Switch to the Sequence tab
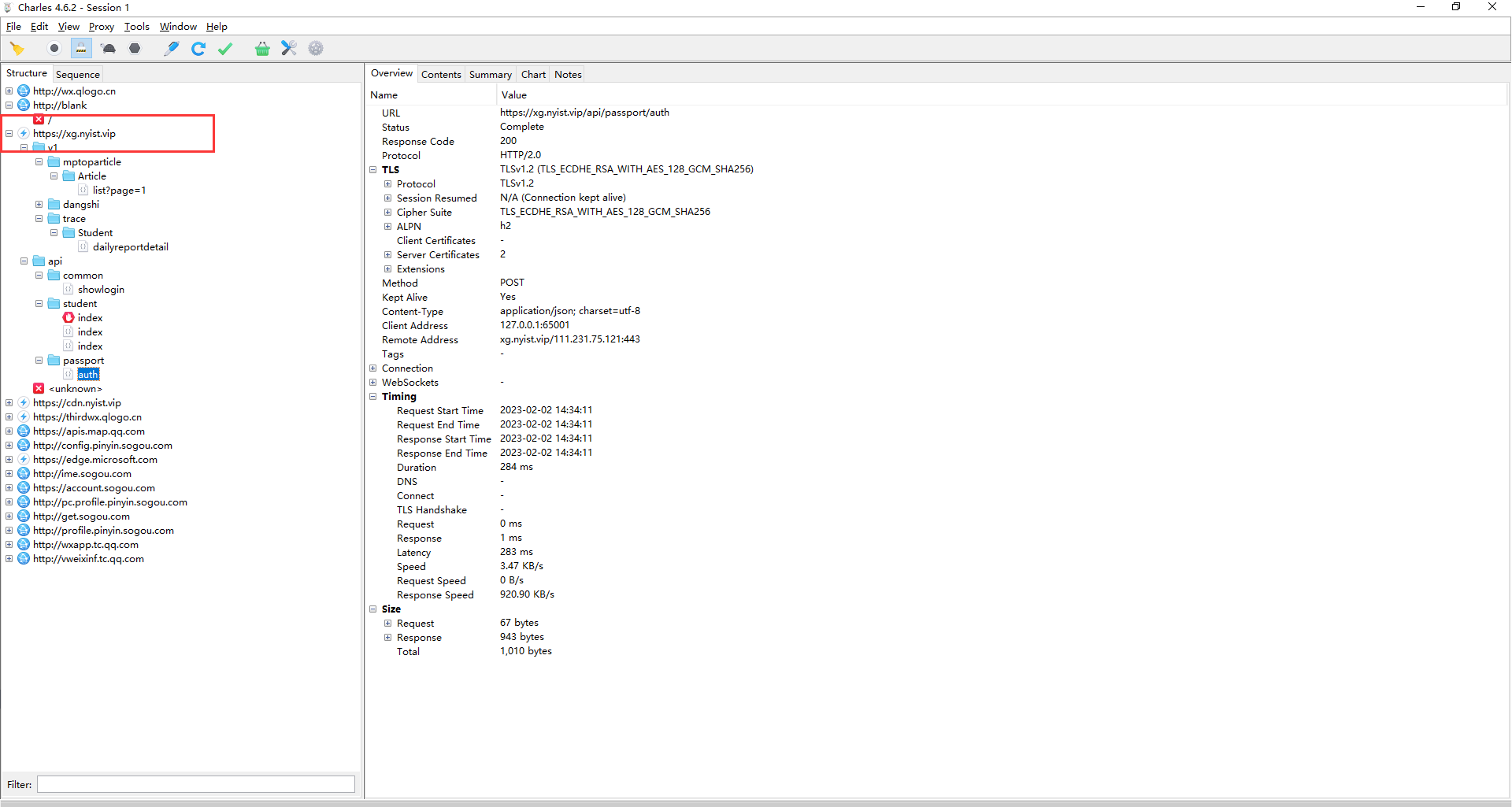 (x=78, y=75)
